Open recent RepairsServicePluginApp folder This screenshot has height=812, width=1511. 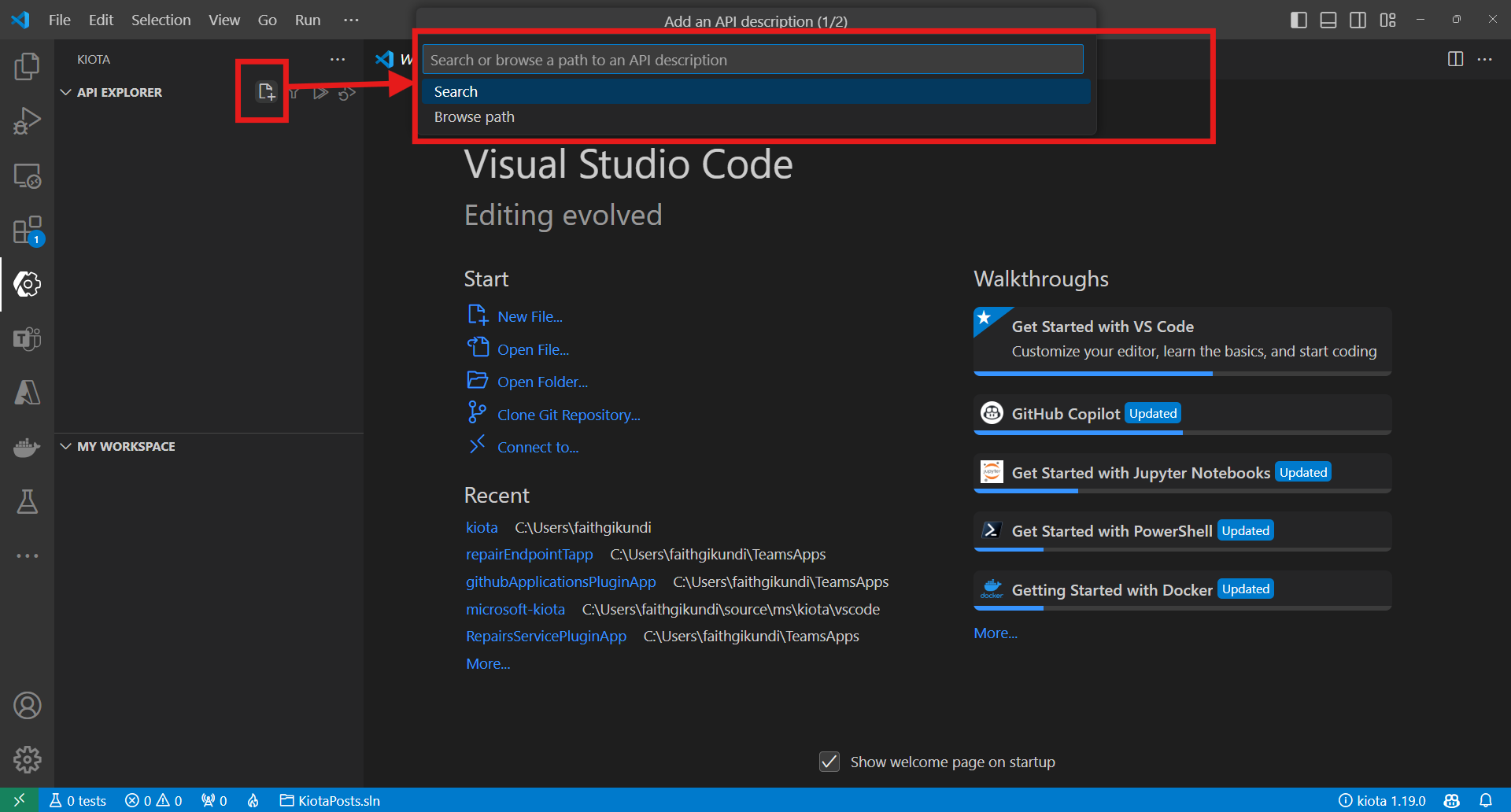click(546, 636)
